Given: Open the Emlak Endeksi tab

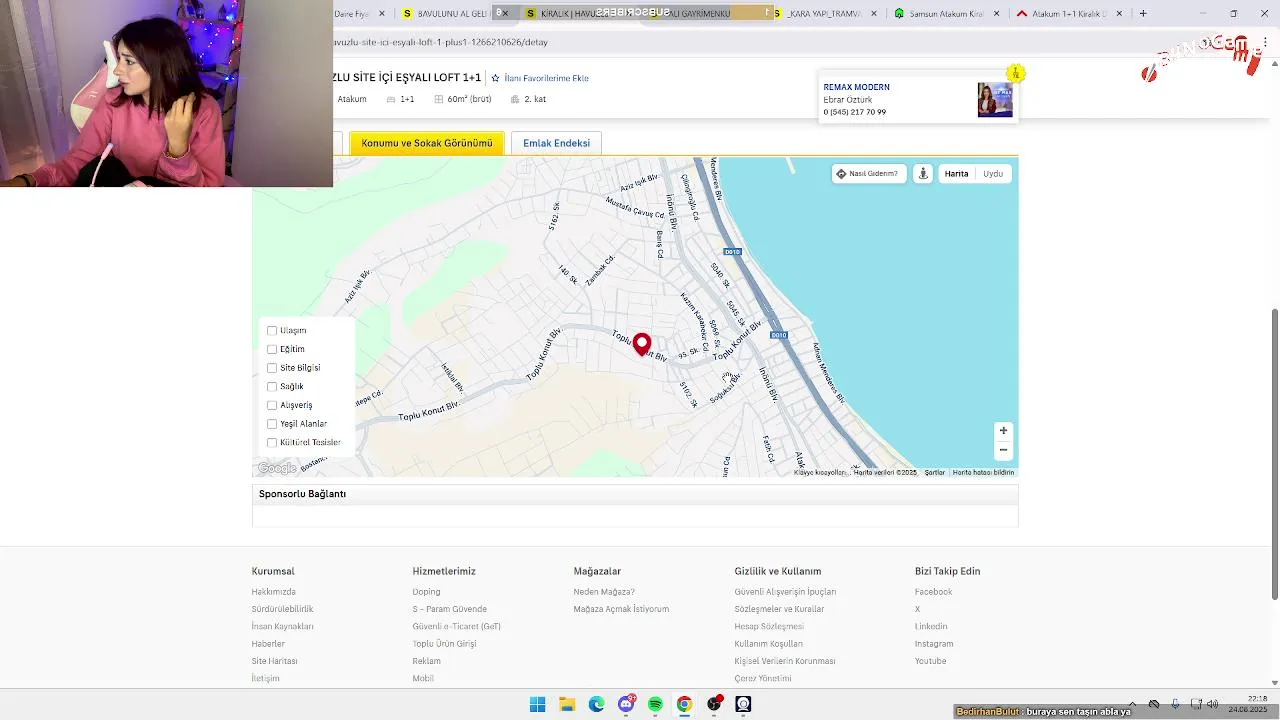Looking at the screenshot, I should click(556, 143).
